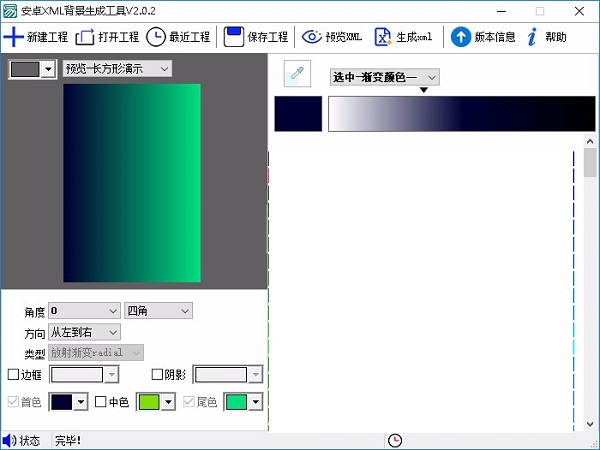The width and height of the screenshot is (600, 450).
Task: Click the white-to-black gradient color bar
Action: 462,114
